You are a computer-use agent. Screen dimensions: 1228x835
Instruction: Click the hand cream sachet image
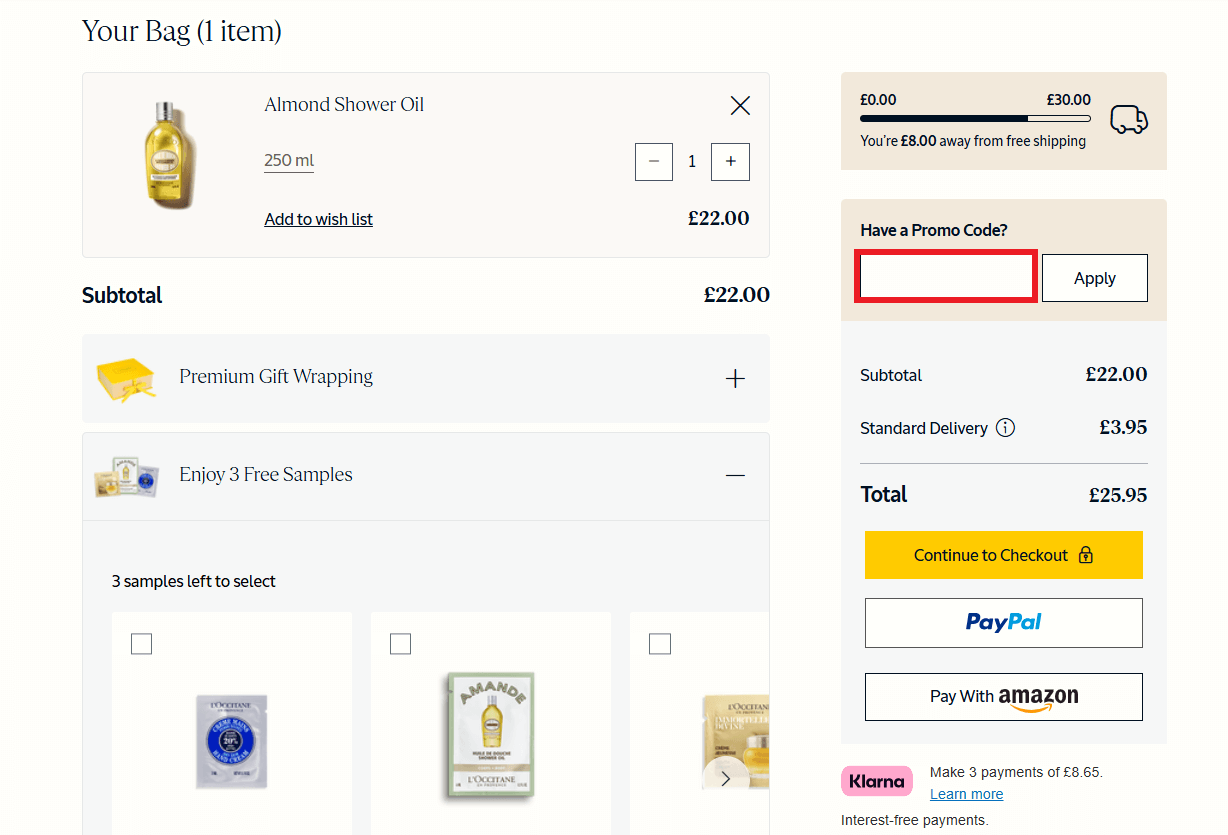tap(231, 740)
